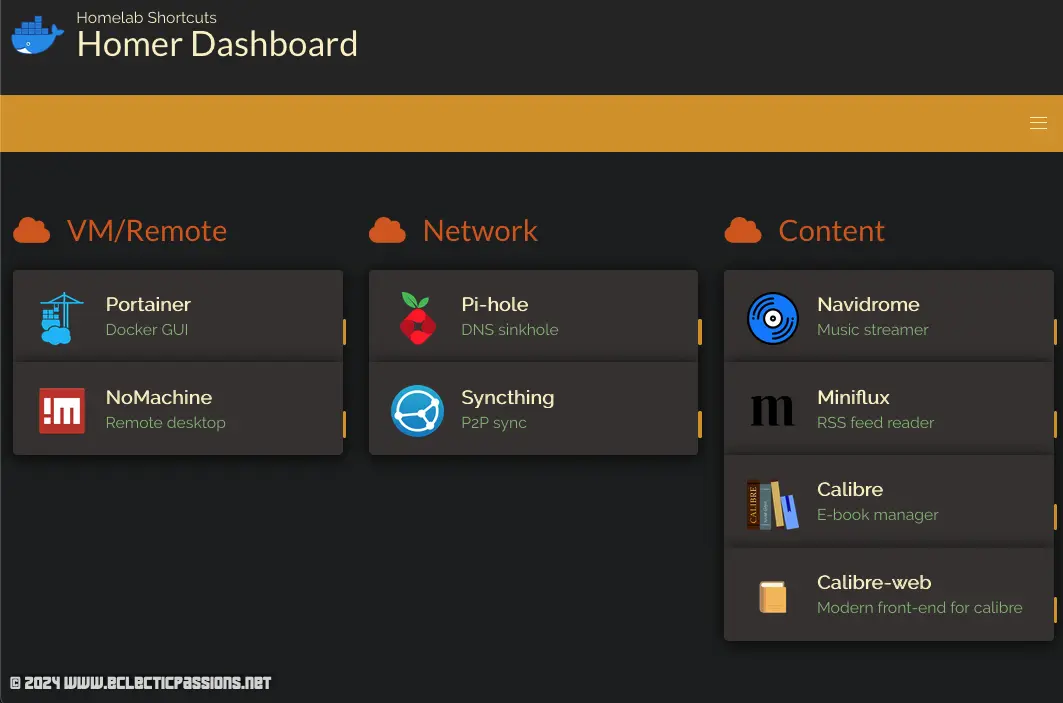This screenshot has width=1063, height=703.
Task: Click the 'E-book manager' subtitle text
Action: (x=877, y=515)
